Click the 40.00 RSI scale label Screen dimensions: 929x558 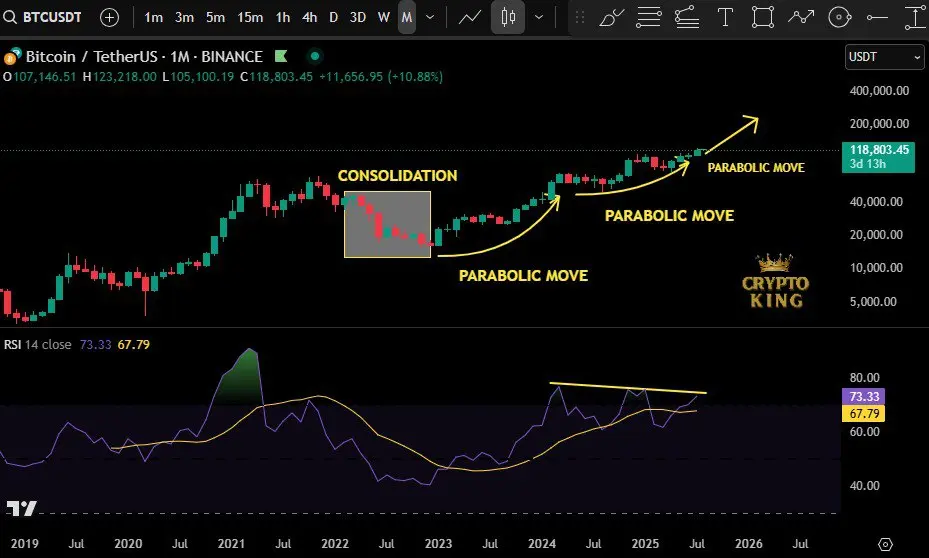(864, 486)
